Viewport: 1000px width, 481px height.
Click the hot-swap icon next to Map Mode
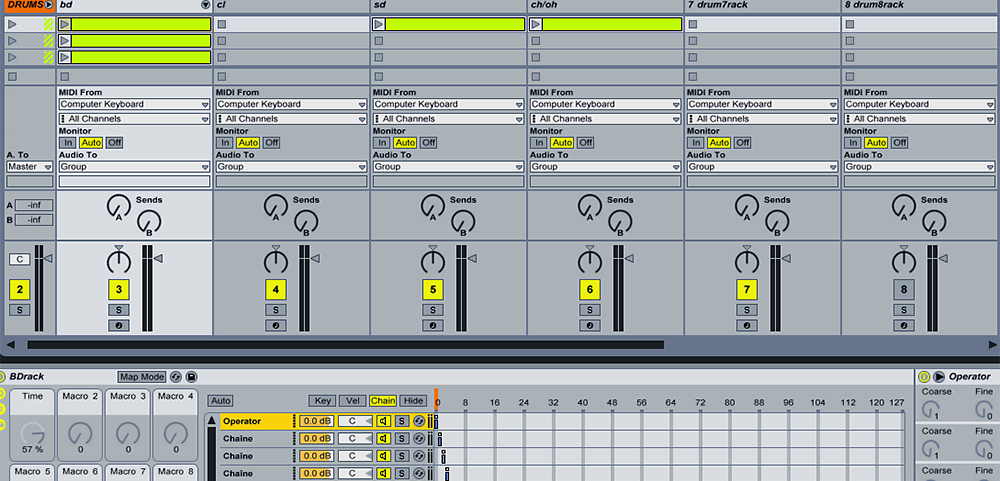(x=176, y=377)
